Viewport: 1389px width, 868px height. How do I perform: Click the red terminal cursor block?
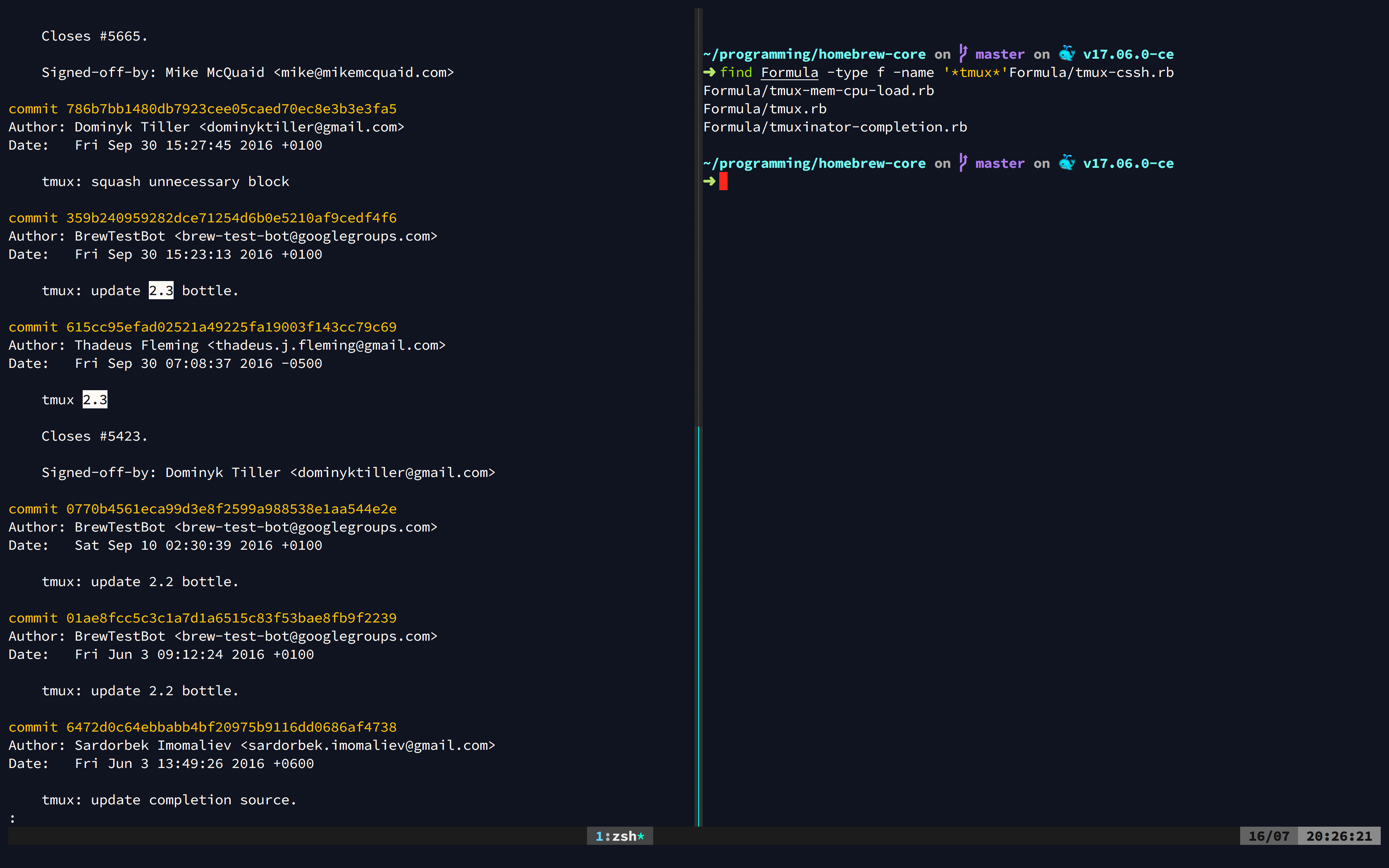[723, 181]
